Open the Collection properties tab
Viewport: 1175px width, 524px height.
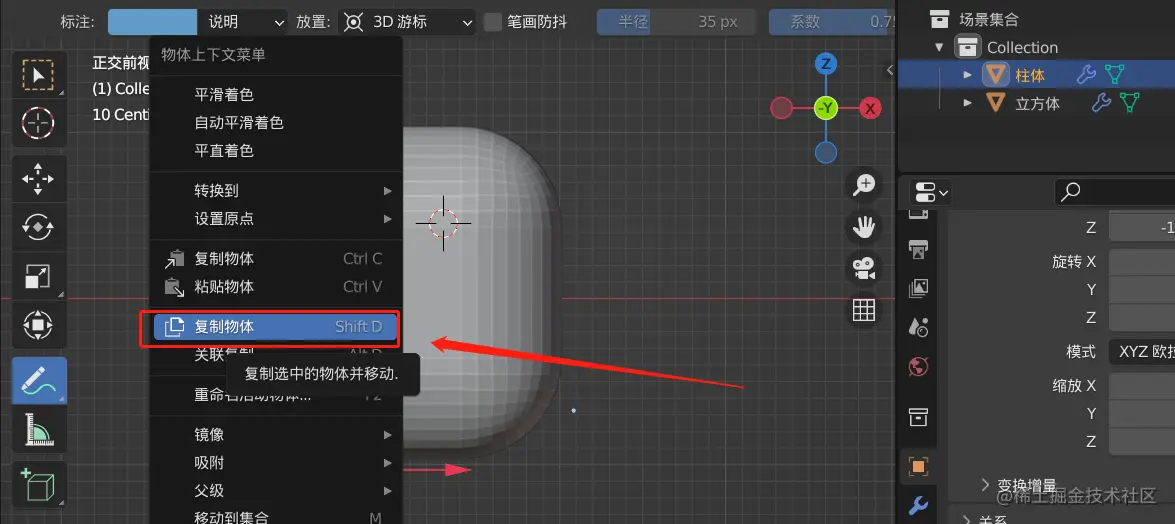(919, 417)
